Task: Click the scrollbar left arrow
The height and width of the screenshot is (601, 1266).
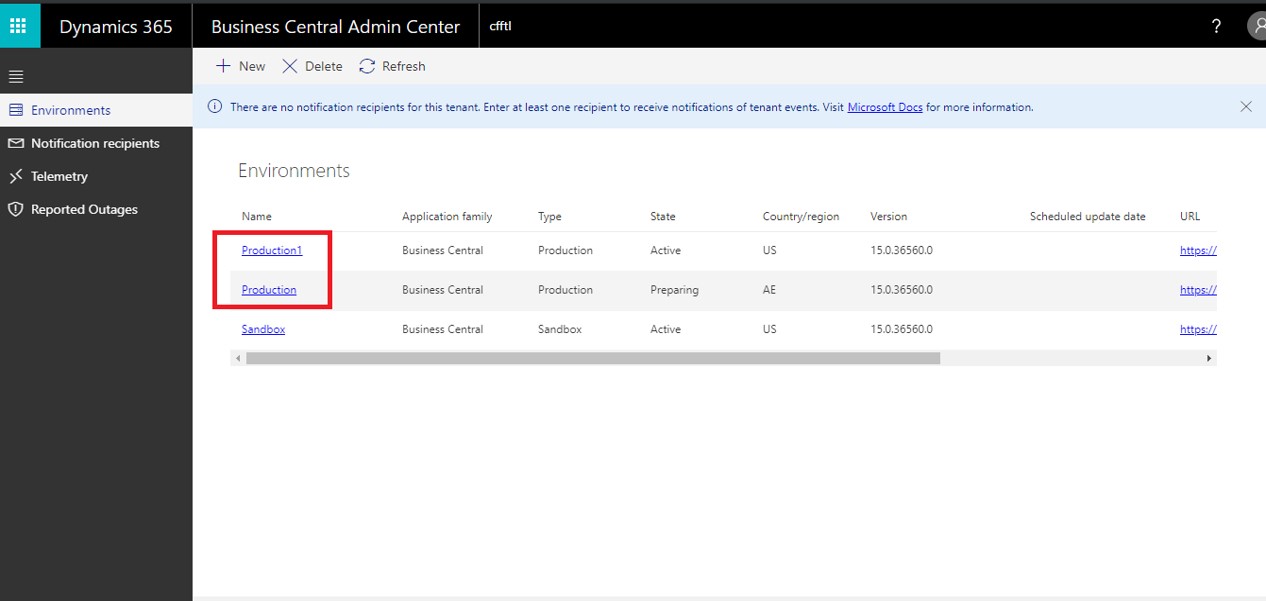Action: (x=238, y=358)
